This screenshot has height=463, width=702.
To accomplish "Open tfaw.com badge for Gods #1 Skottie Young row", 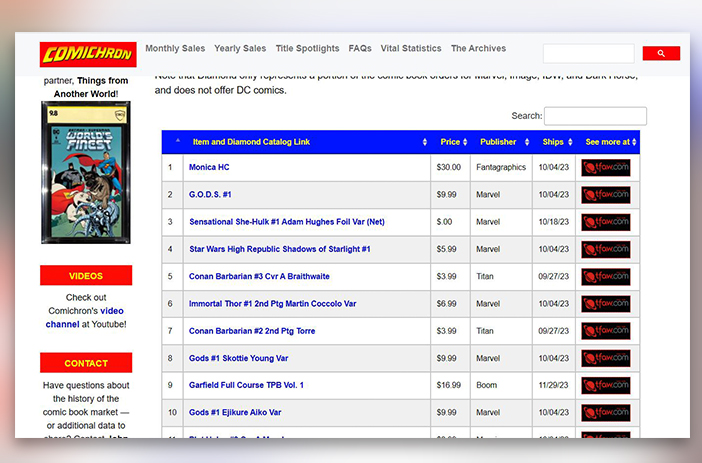I will pos(606,358).
